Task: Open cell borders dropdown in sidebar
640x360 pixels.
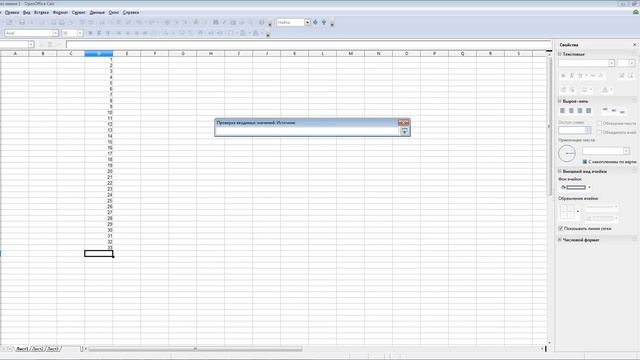Action: click(x=578, y=211)
